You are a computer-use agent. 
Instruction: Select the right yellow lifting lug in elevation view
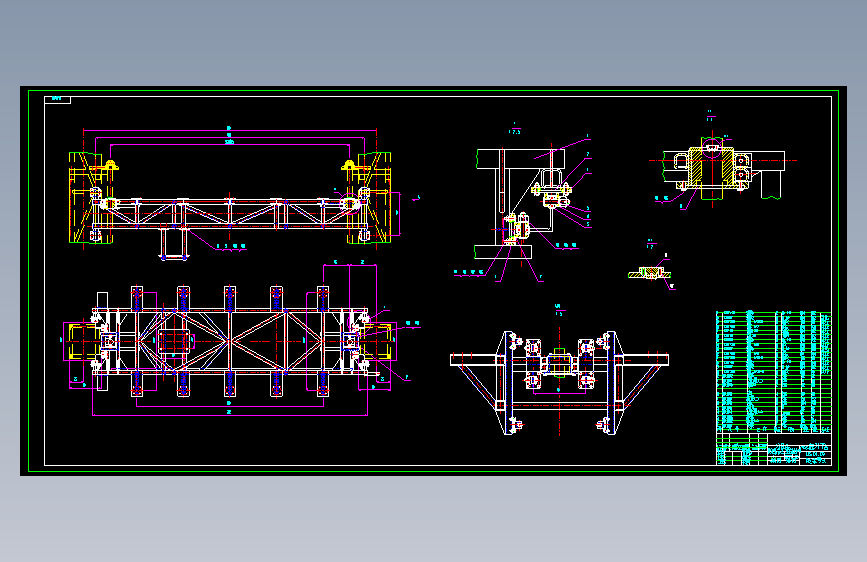tap(348, 165)
